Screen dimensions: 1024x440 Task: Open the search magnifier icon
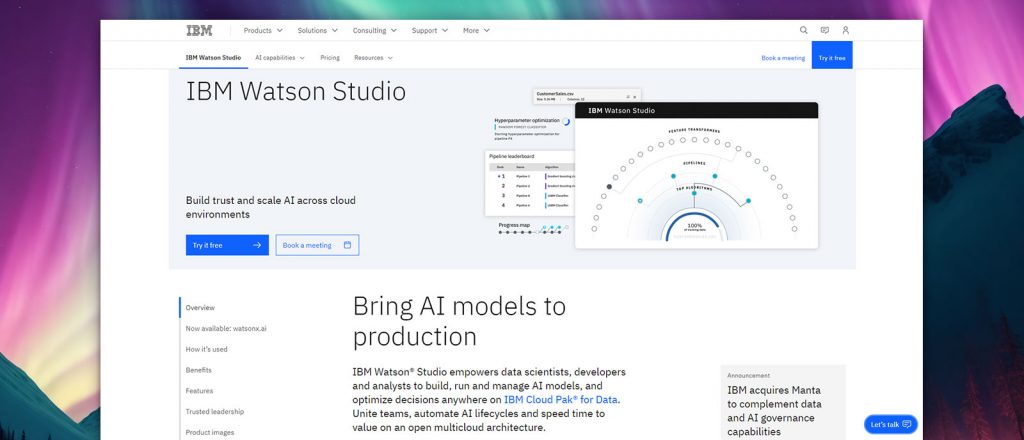[803, 30]
